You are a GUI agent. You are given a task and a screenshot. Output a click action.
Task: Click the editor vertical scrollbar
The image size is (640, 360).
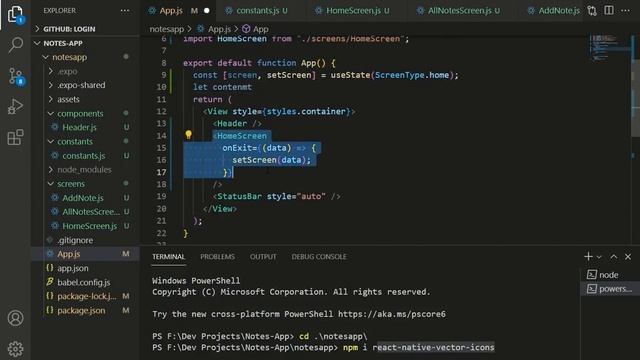[x=636, y=98]
